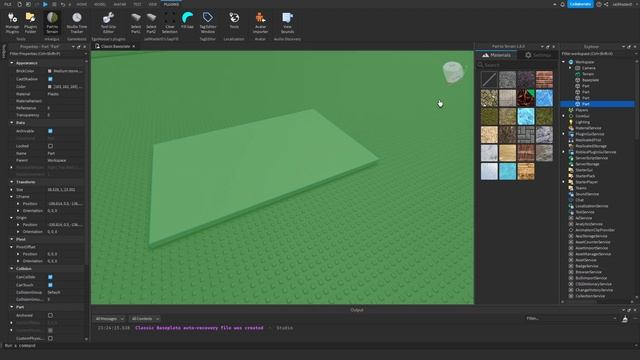
Task: Enable the Anchored checkbox
Action: 50,315
